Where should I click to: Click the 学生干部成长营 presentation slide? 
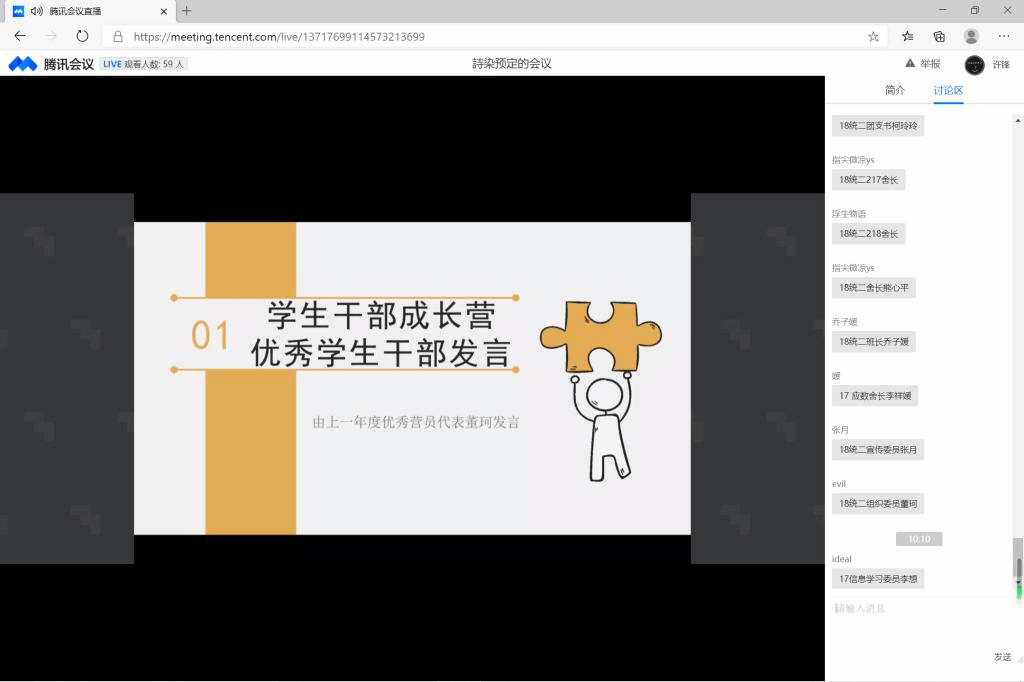point(412,378)
